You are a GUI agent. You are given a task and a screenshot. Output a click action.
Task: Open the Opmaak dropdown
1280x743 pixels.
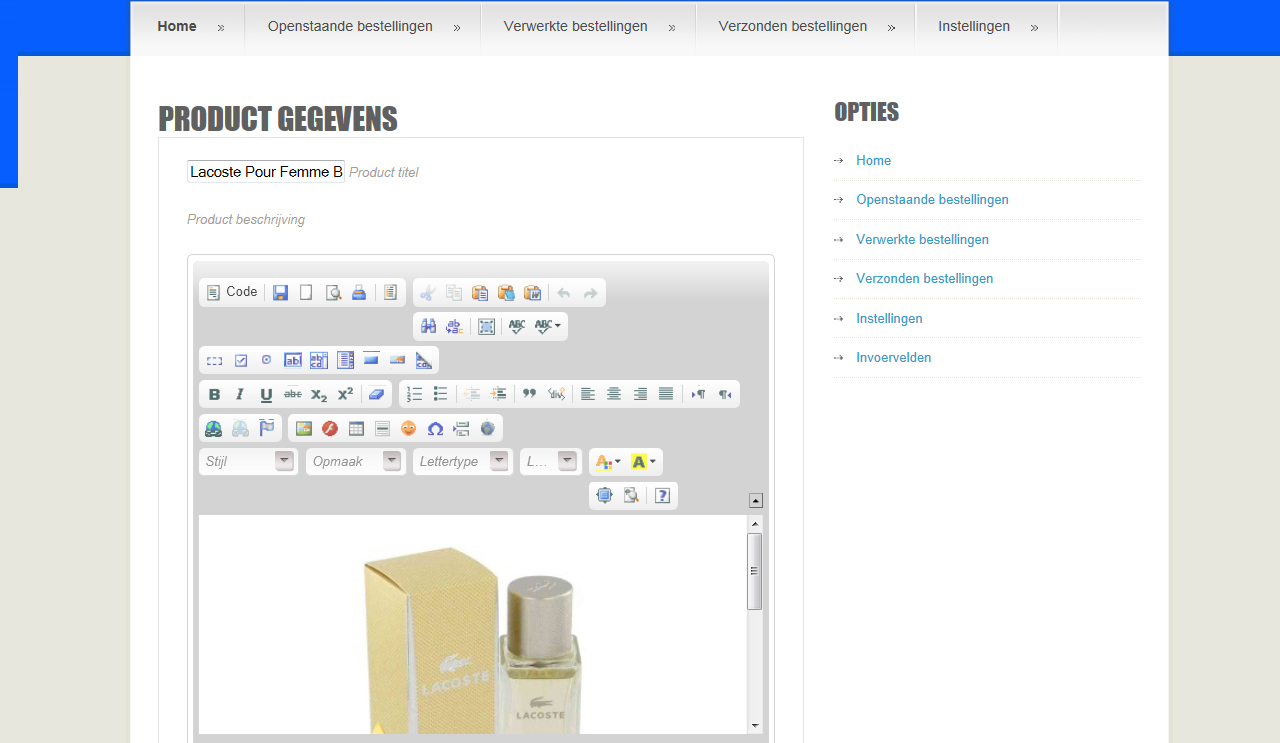tap(355, 461)
